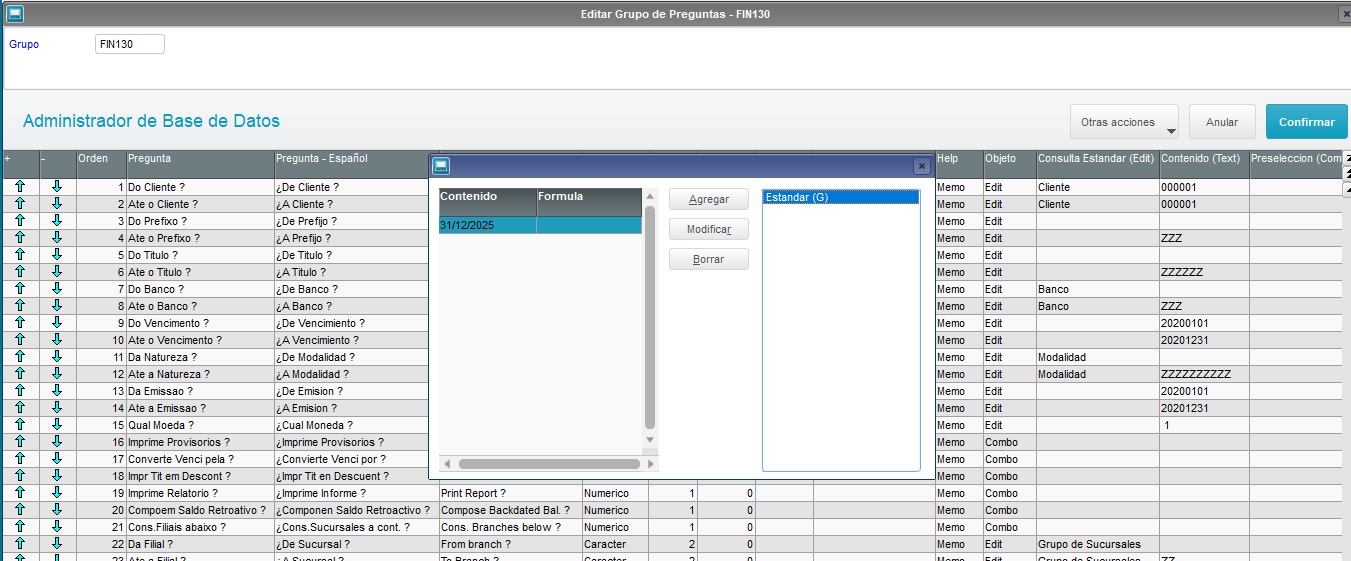Click '20200101' in 'Do Vencimento' row
Screen dimensions: 1351x561
[x=1204, y=323]
